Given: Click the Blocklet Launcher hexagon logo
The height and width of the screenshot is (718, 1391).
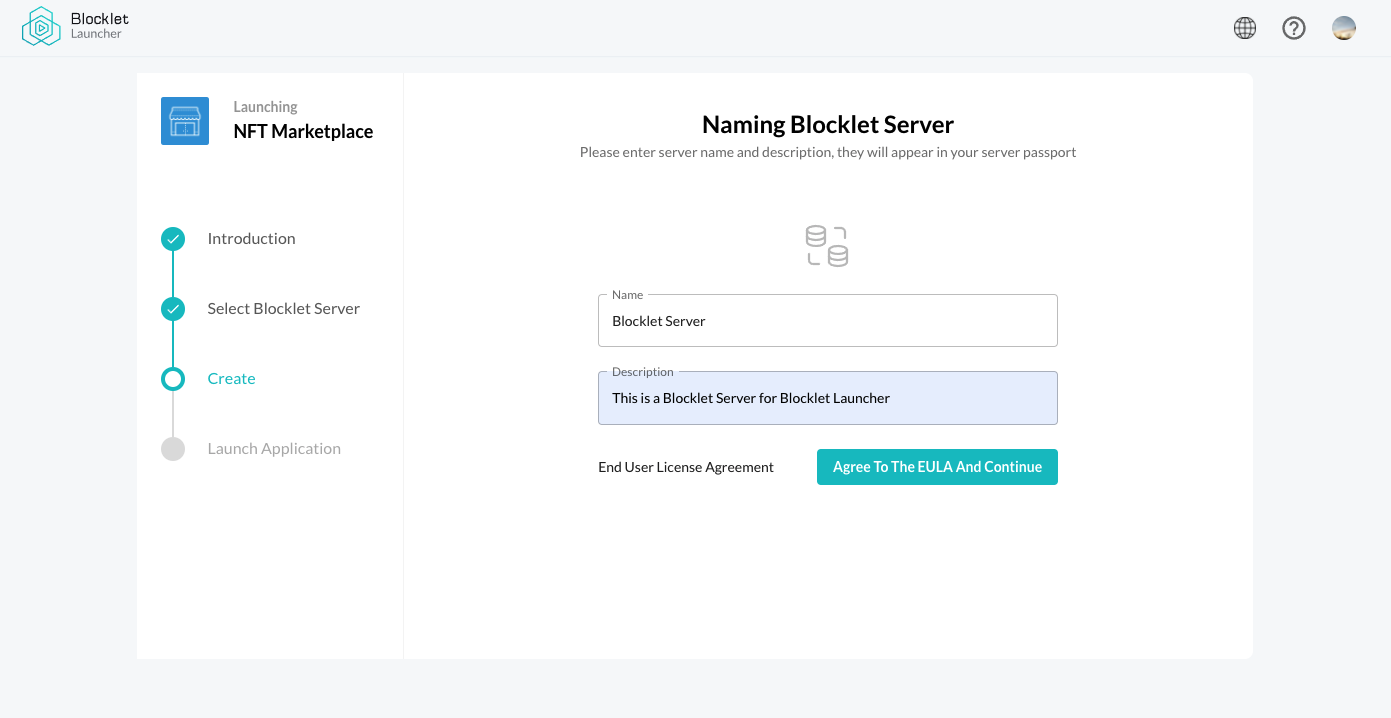Looking at the screenshot, I should [x=41, y=27].
